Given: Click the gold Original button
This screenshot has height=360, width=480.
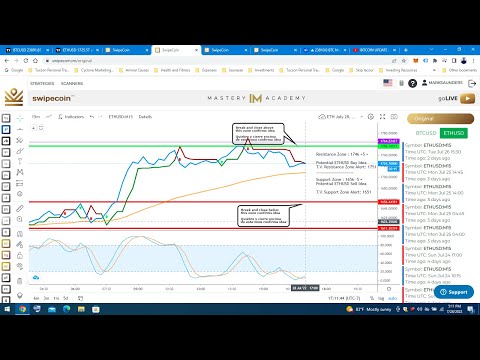Looking at the screenshot, I should [440, 119].
